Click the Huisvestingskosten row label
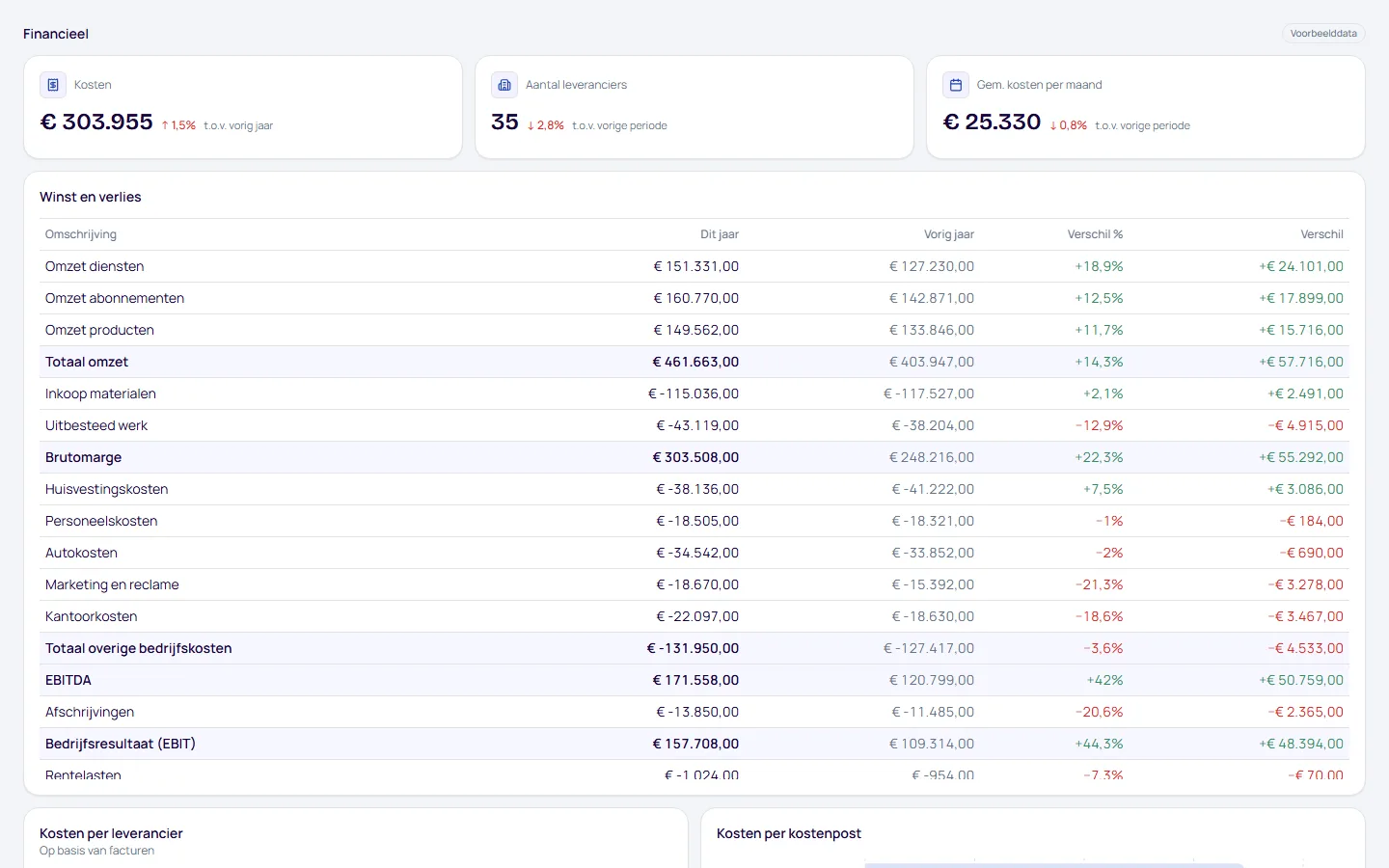The image size is (1389, 868). click(x=107, y=489)
